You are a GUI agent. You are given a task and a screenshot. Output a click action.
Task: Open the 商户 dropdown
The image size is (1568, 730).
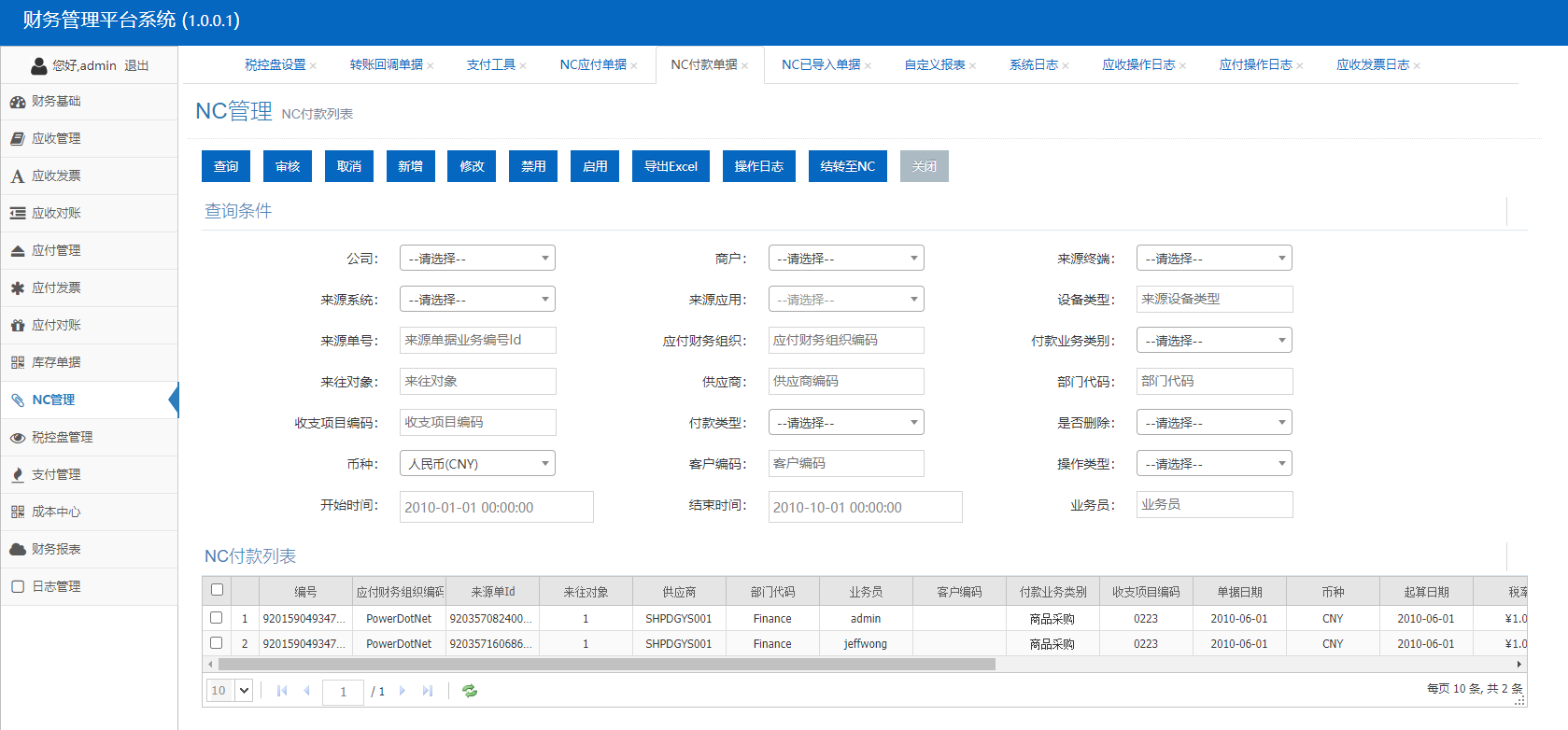846,258
